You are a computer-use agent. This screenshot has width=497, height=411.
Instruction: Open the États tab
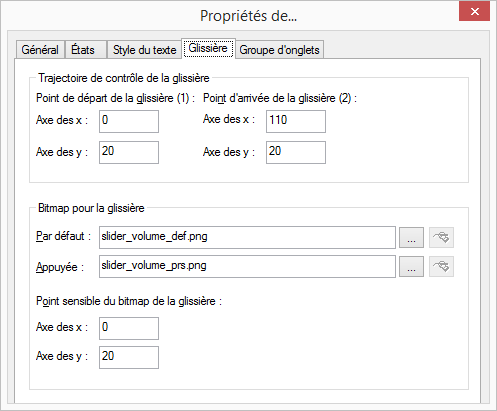click(x=85, y=50)
